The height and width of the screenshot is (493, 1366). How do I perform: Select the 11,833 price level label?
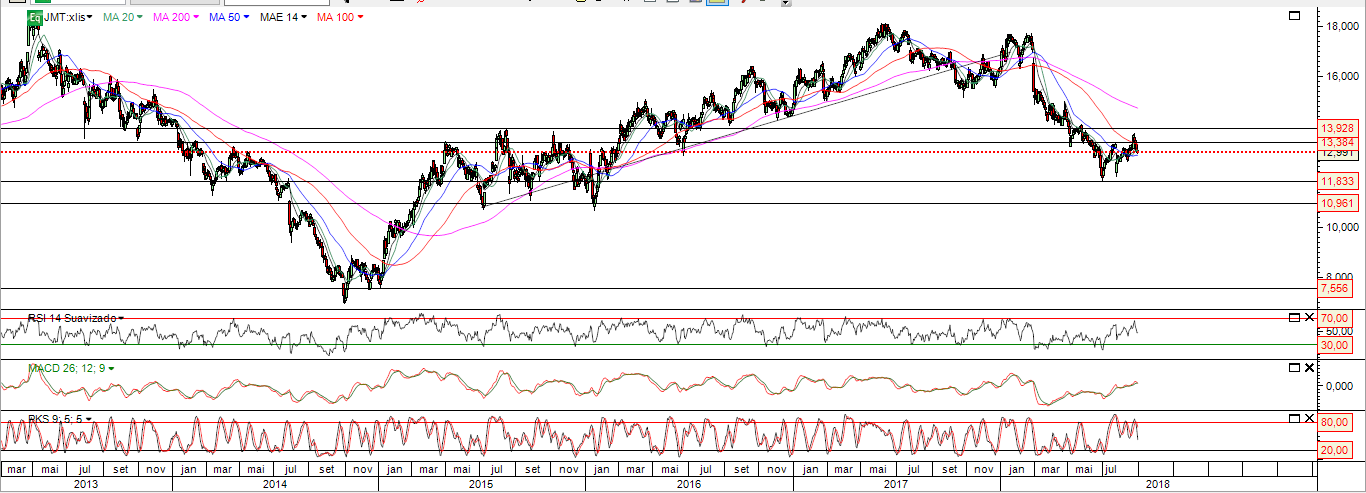pos(1337,181)
